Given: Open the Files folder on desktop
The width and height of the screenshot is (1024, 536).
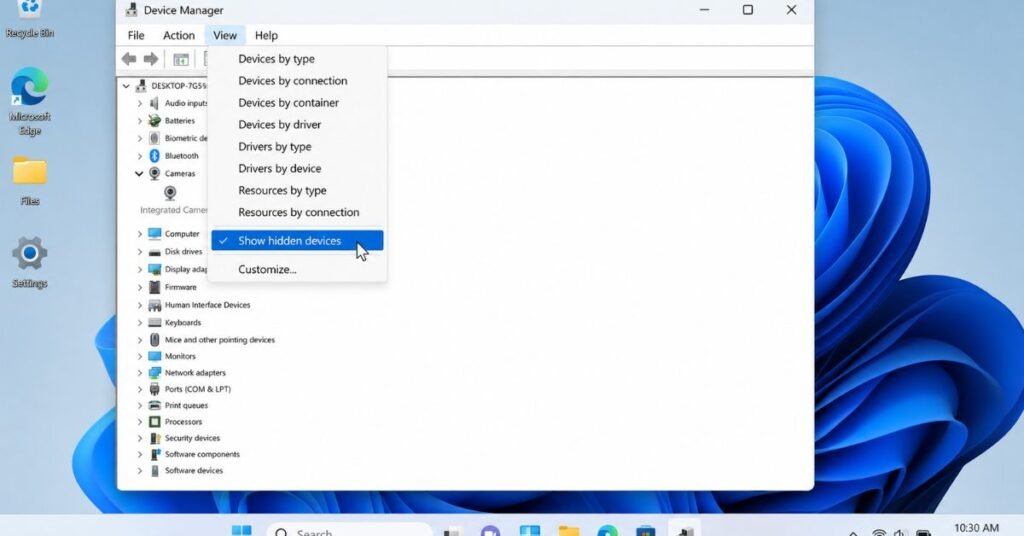Looking at the screenshot, I should (29, 181).
